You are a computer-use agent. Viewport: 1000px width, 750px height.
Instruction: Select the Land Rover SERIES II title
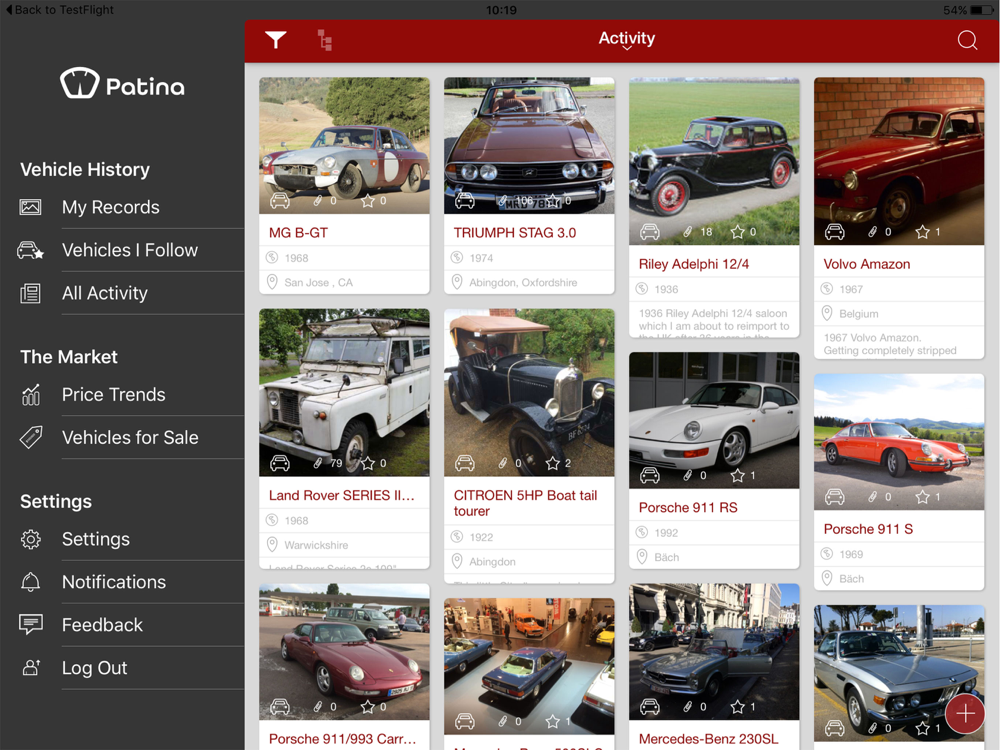[x=342, y=496]
